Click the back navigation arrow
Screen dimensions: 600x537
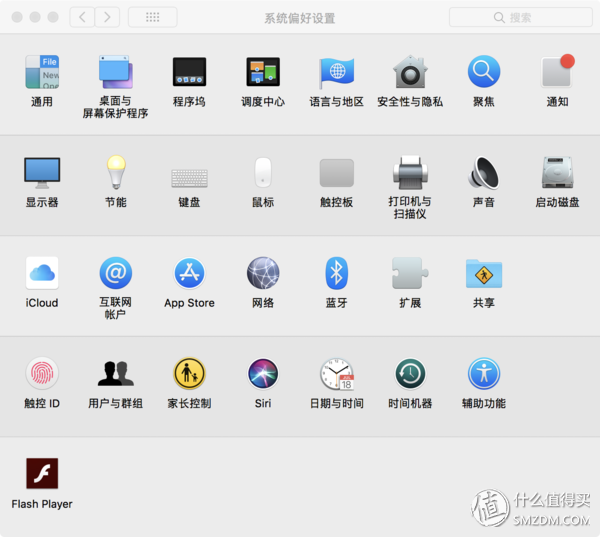[82, 17]
